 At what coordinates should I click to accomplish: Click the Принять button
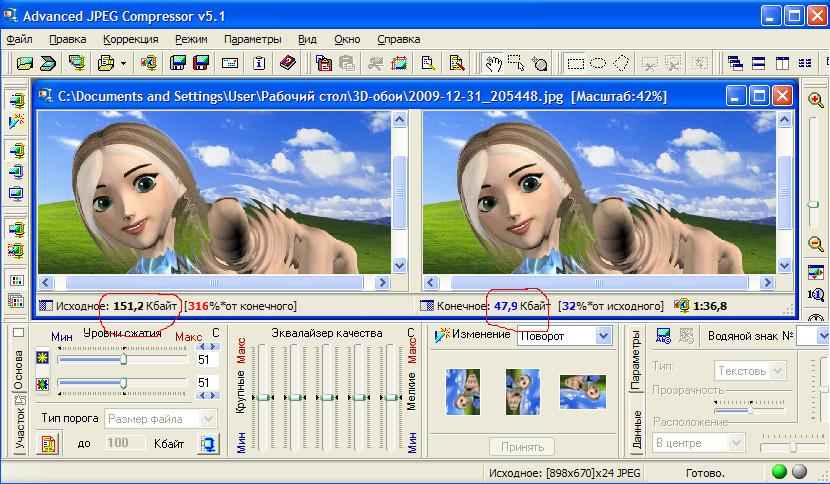[522, 447]
